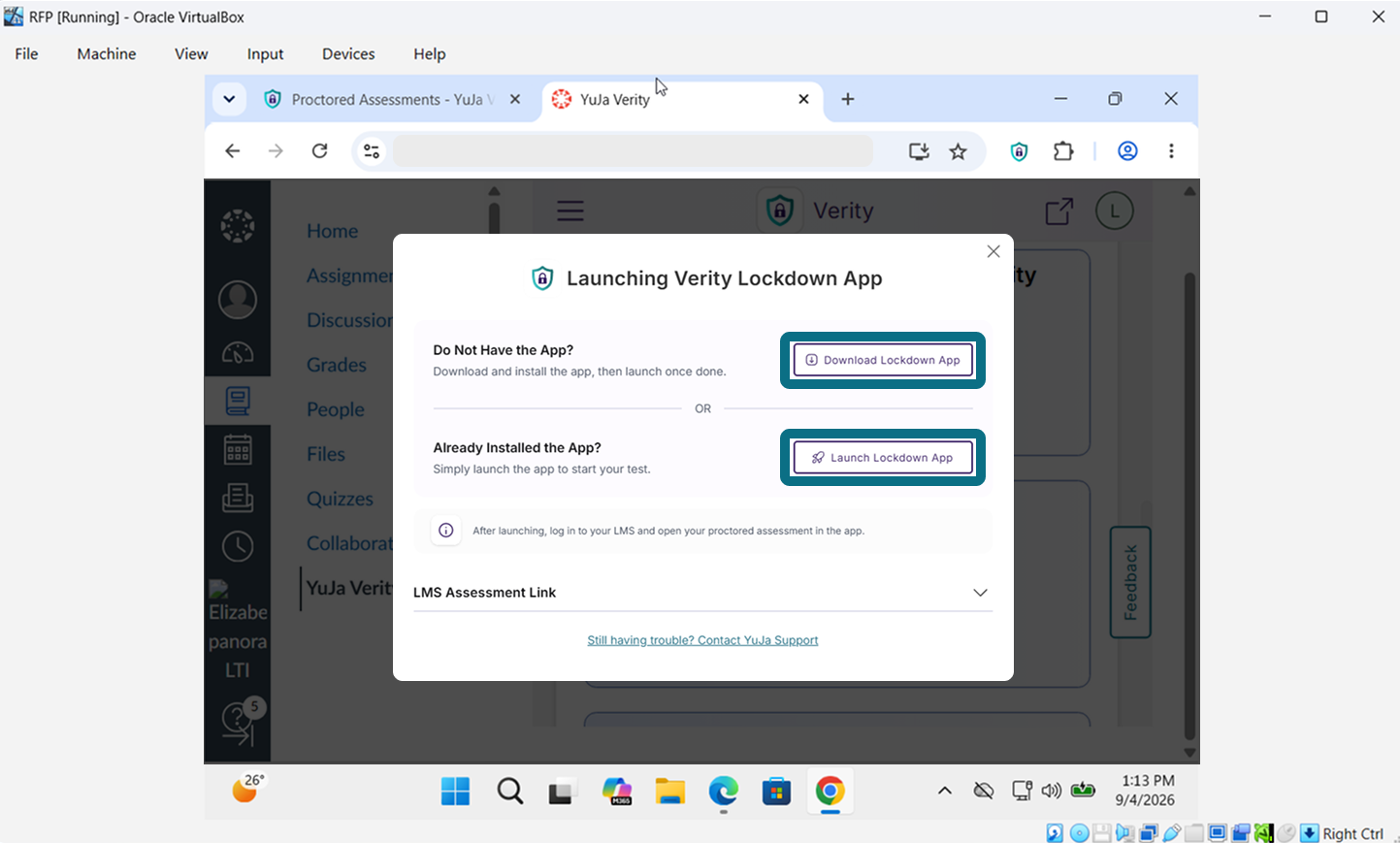
Task: Open Windows Start menu
Action: pyautogui.click(x=455, y=792)
